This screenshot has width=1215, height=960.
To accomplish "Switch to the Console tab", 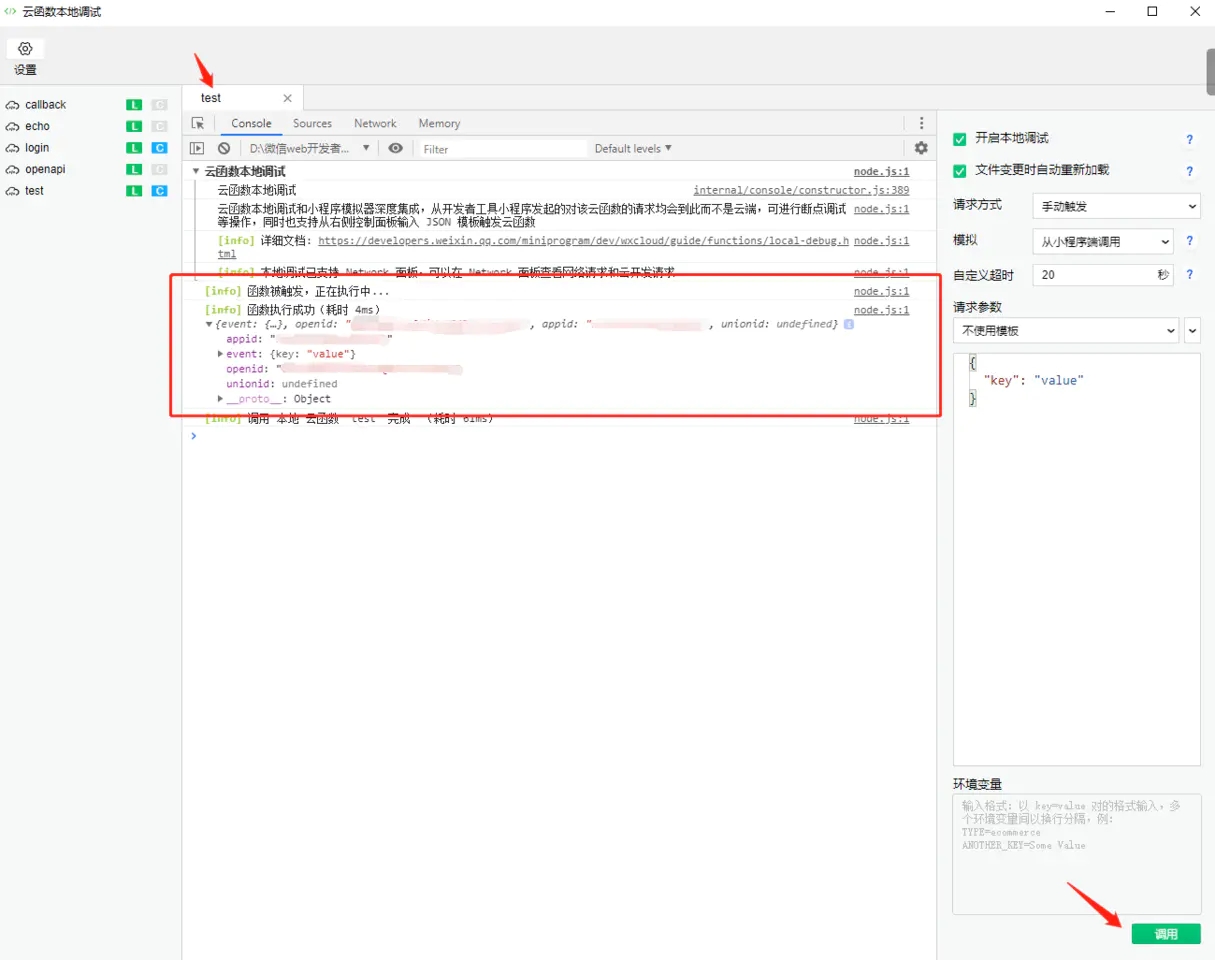I will point(251,123).
